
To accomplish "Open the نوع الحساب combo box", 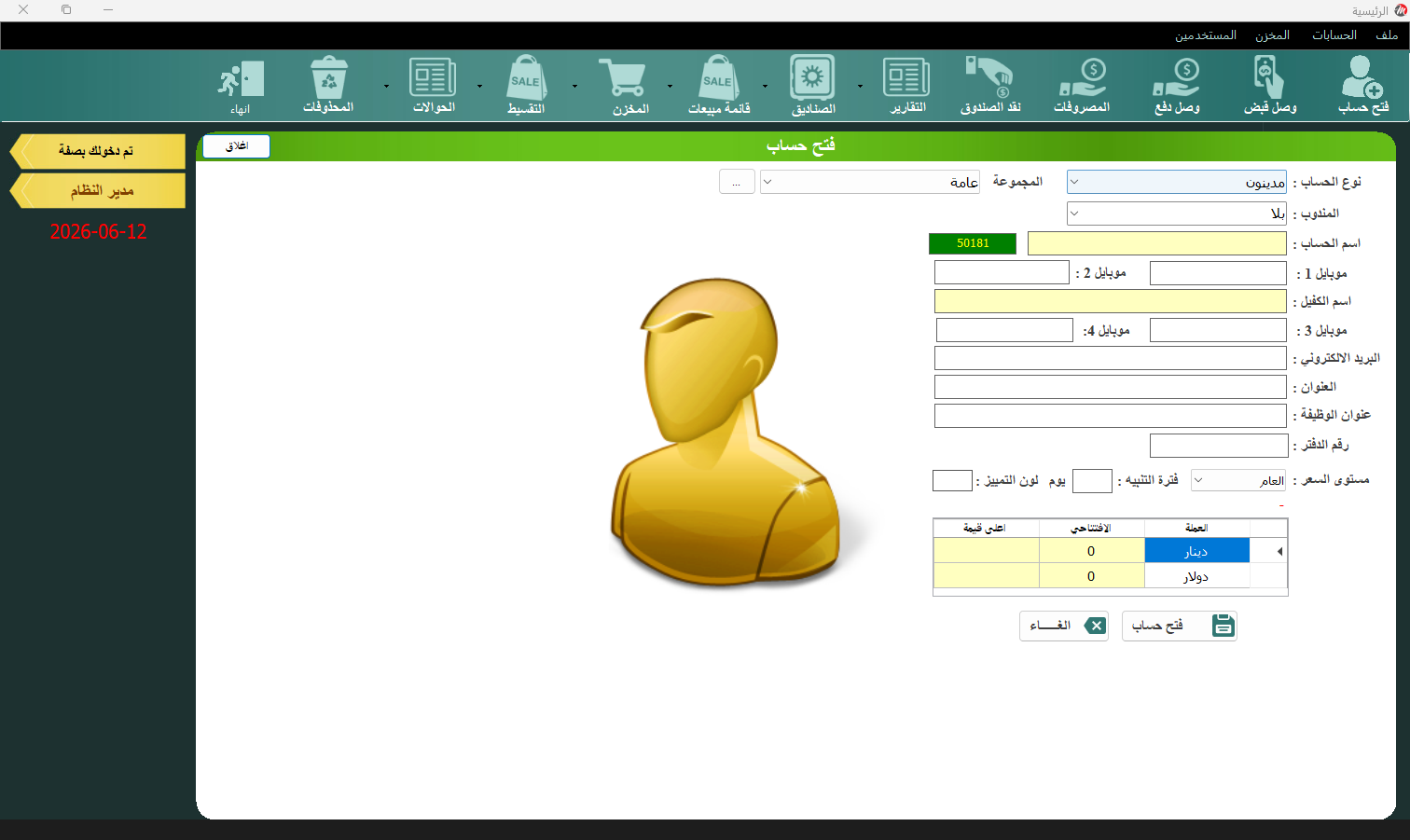I will point(1176,182).
